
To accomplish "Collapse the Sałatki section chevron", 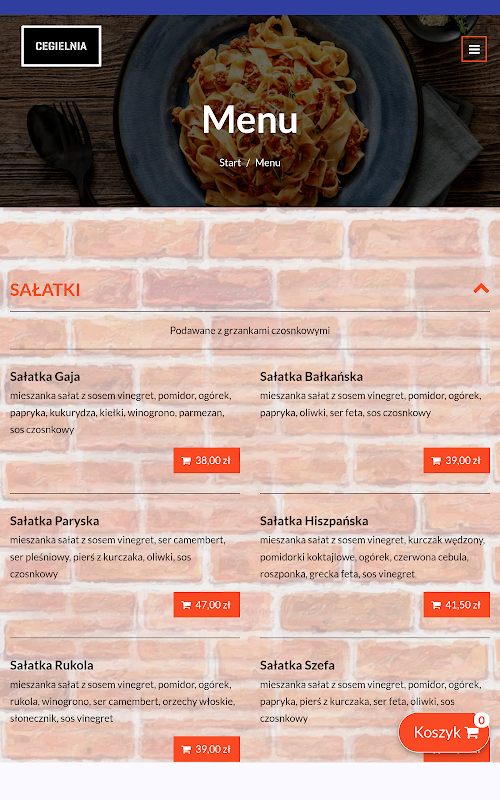I will (x=481, y=289).
